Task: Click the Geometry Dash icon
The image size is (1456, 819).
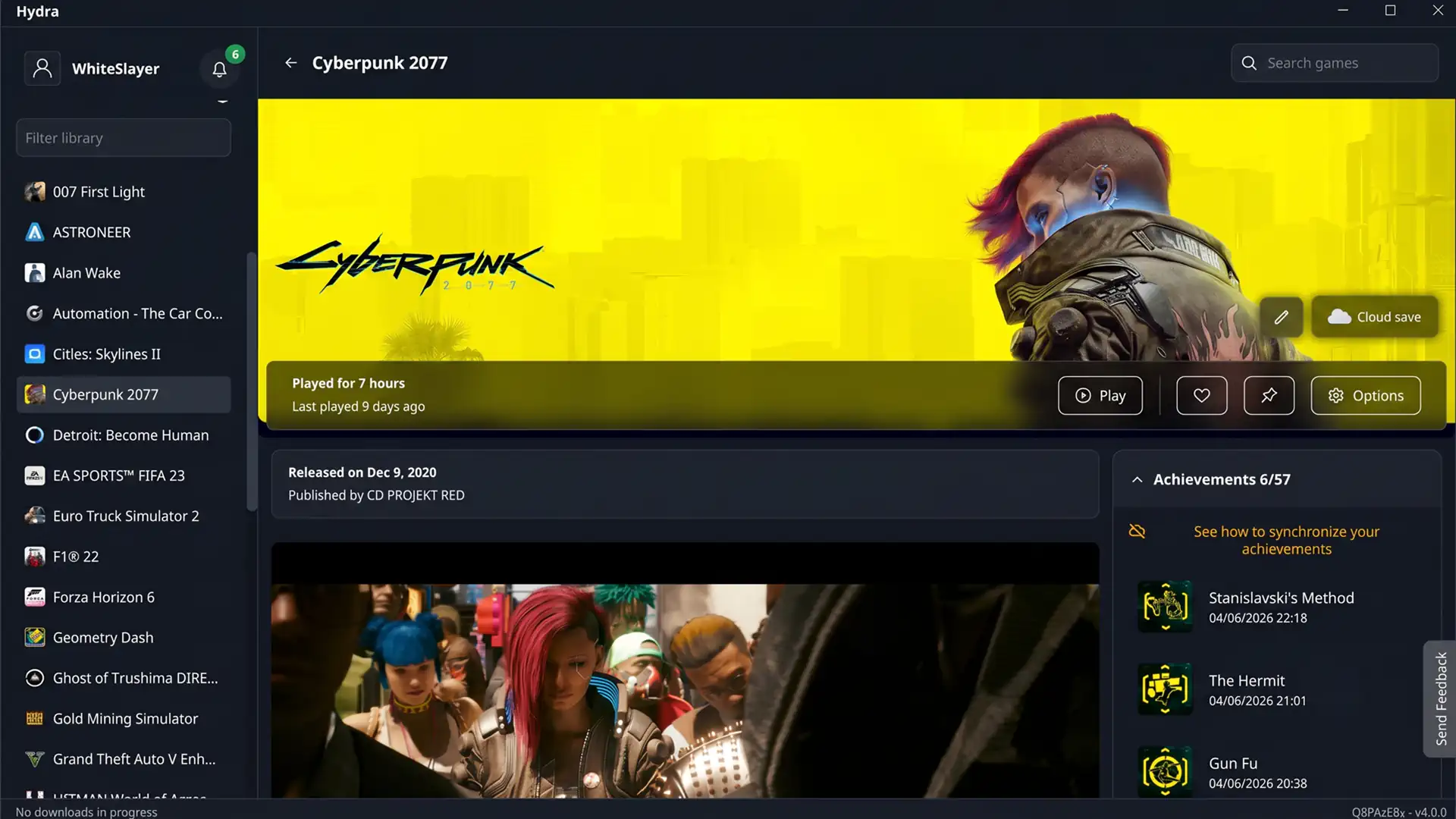Action: click(35, 638)
